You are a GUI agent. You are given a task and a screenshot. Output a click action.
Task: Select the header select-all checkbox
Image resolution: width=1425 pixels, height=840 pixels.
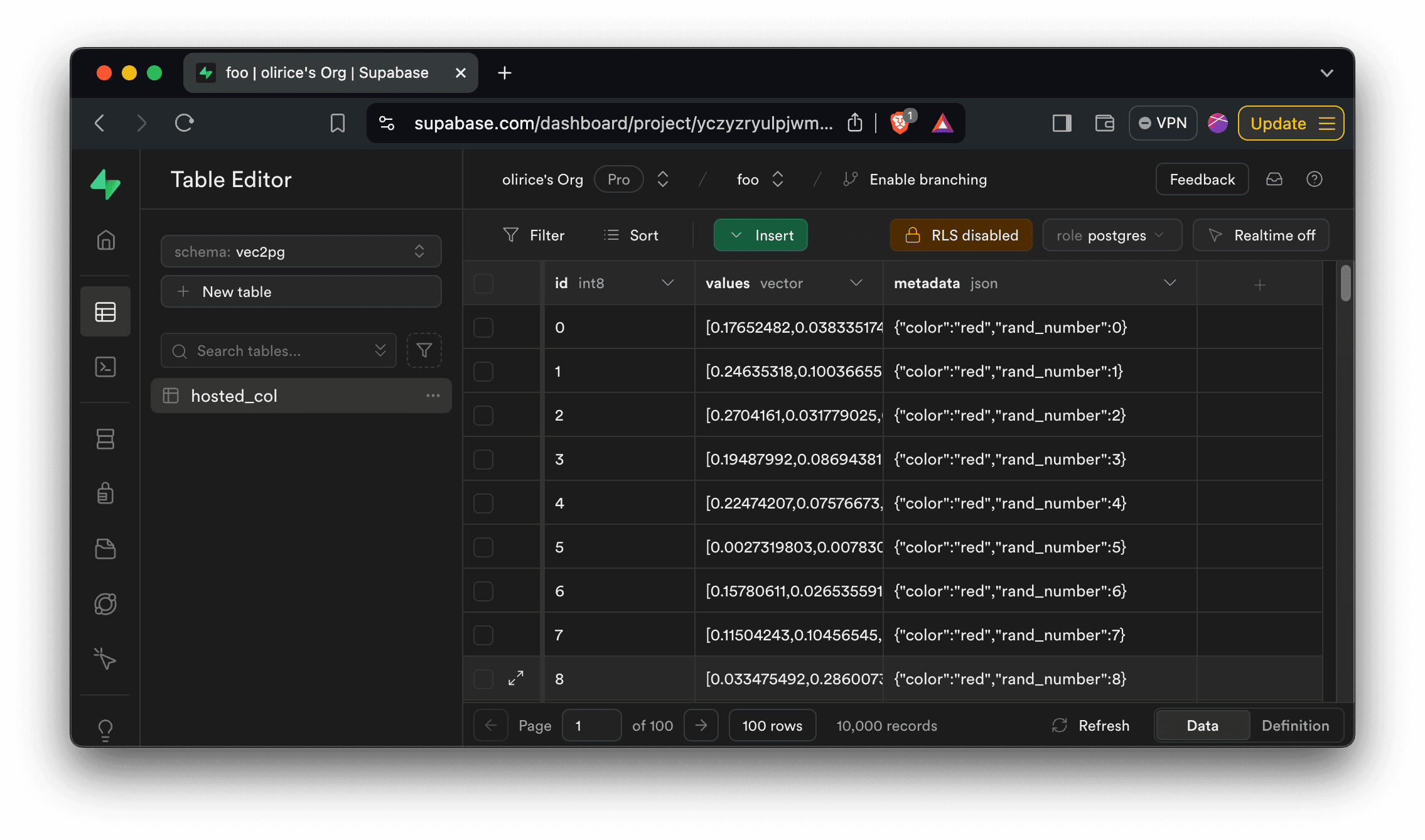pos(483,283)
